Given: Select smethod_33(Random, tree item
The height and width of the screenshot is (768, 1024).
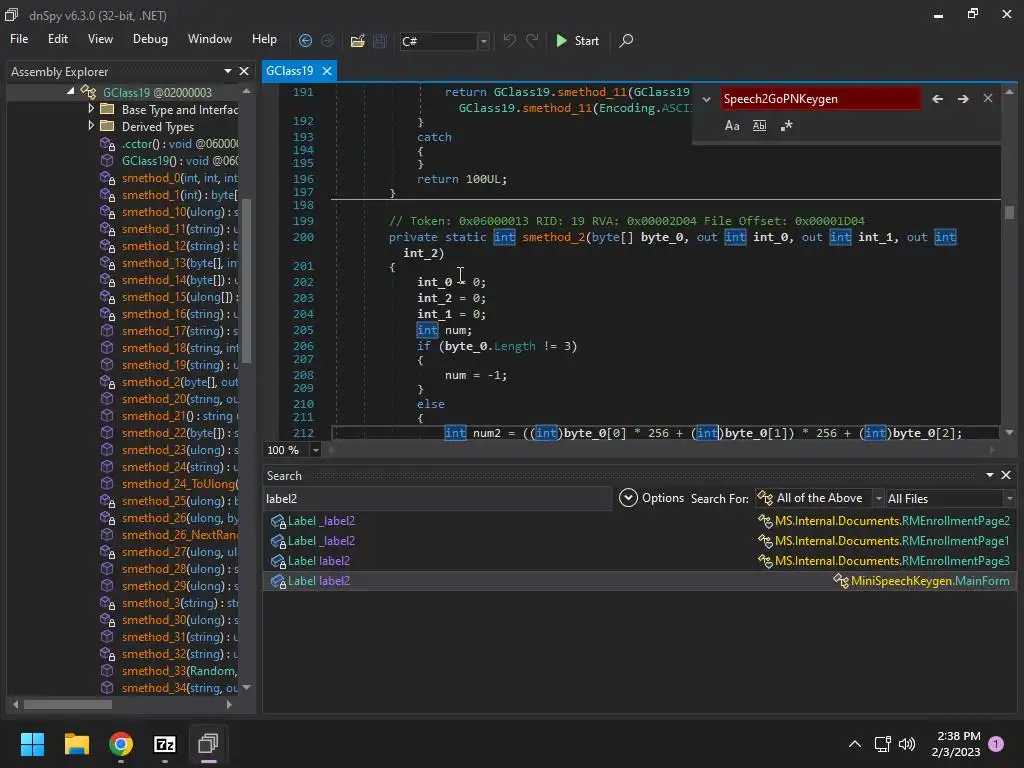Looking at the screenshot, I should (x=180, y=671).
